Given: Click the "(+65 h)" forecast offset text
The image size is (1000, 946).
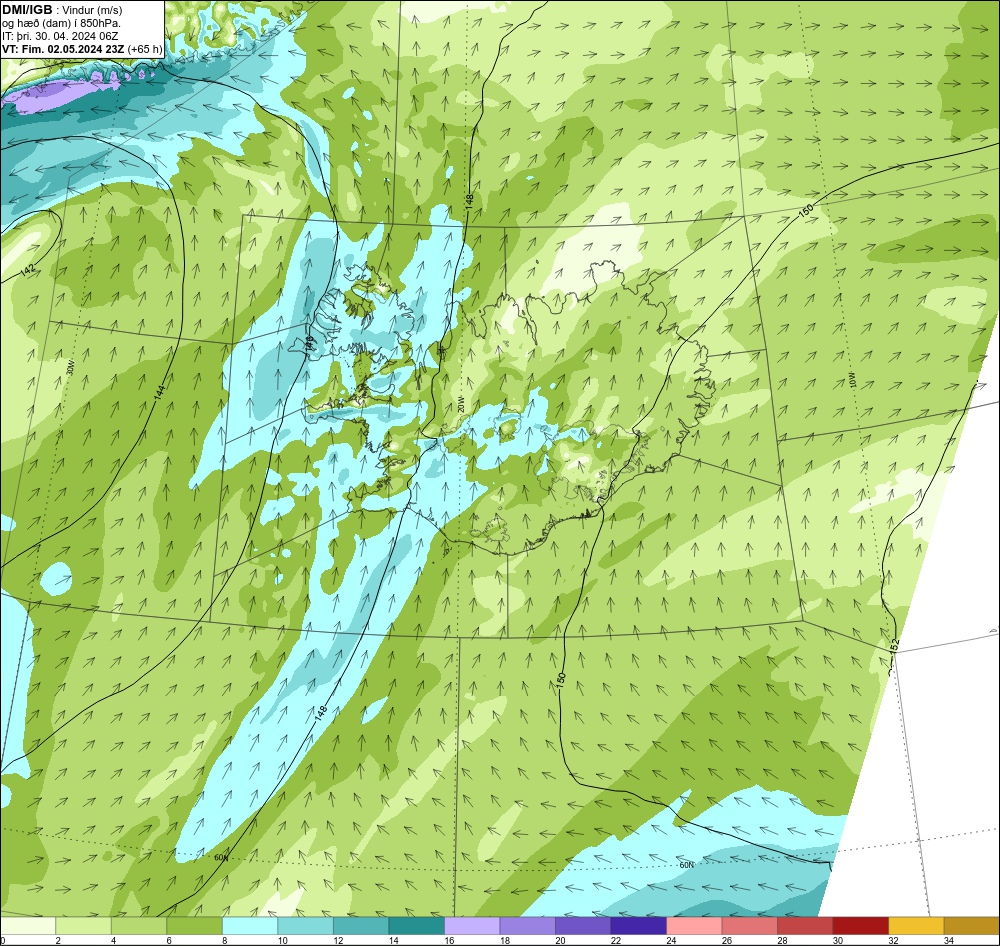Looking at the screenshot, I should [x=145, y=49].
